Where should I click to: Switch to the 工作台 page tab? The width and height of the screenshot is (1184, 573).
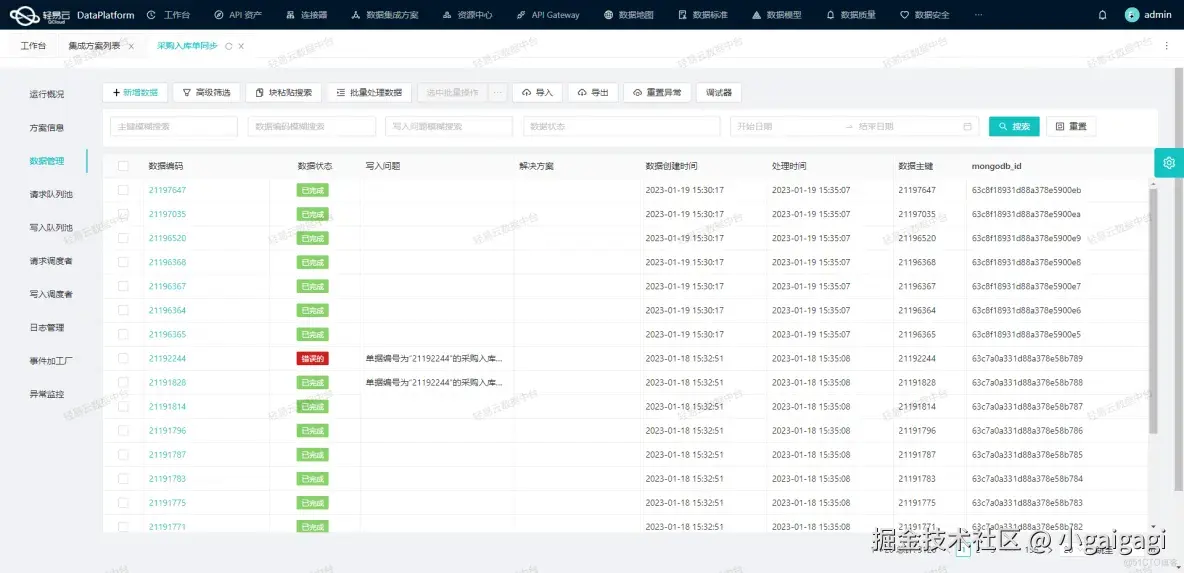click(33, 46)
